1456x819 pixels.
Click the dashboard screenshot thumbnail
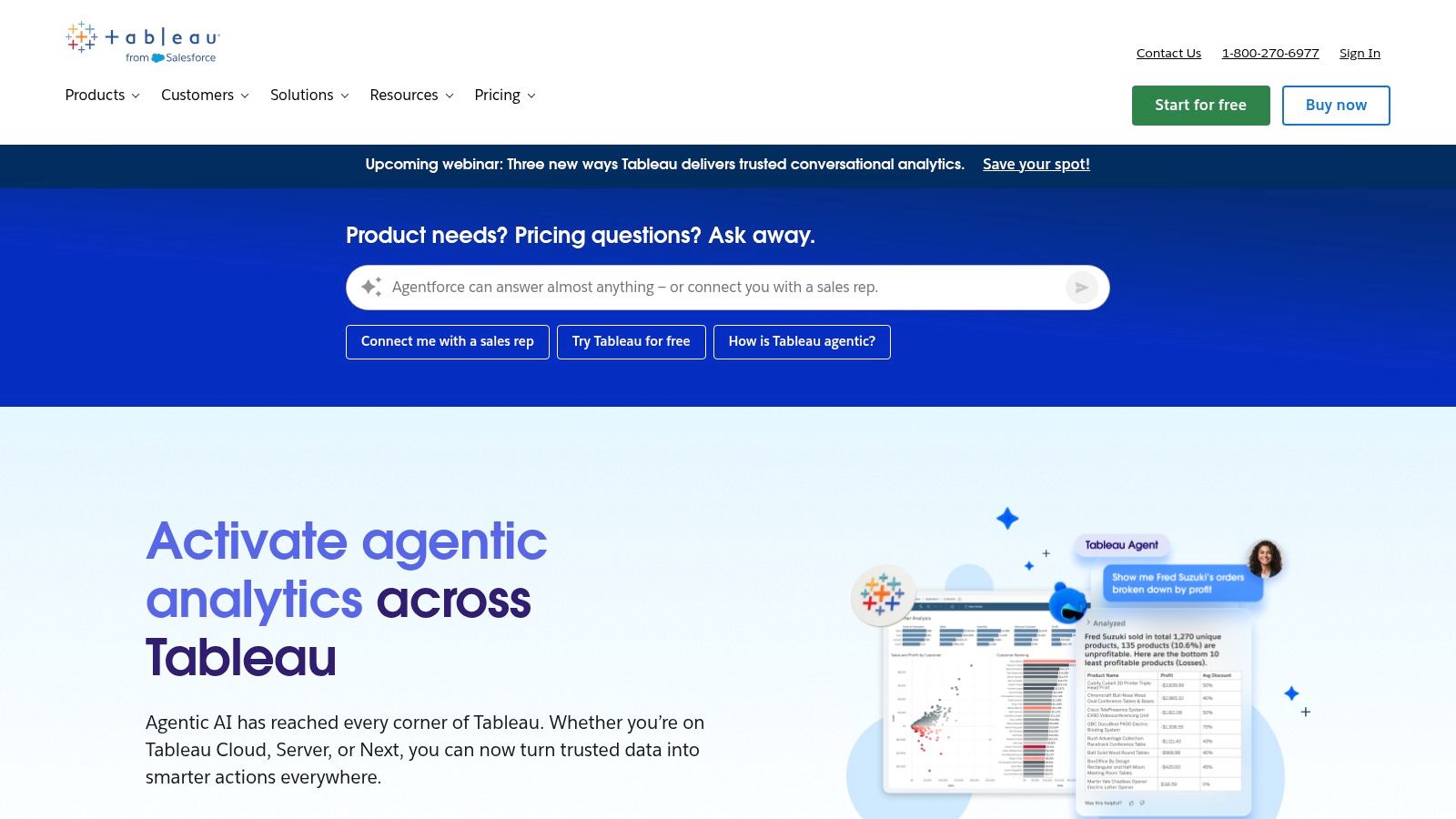pos(981,692)
